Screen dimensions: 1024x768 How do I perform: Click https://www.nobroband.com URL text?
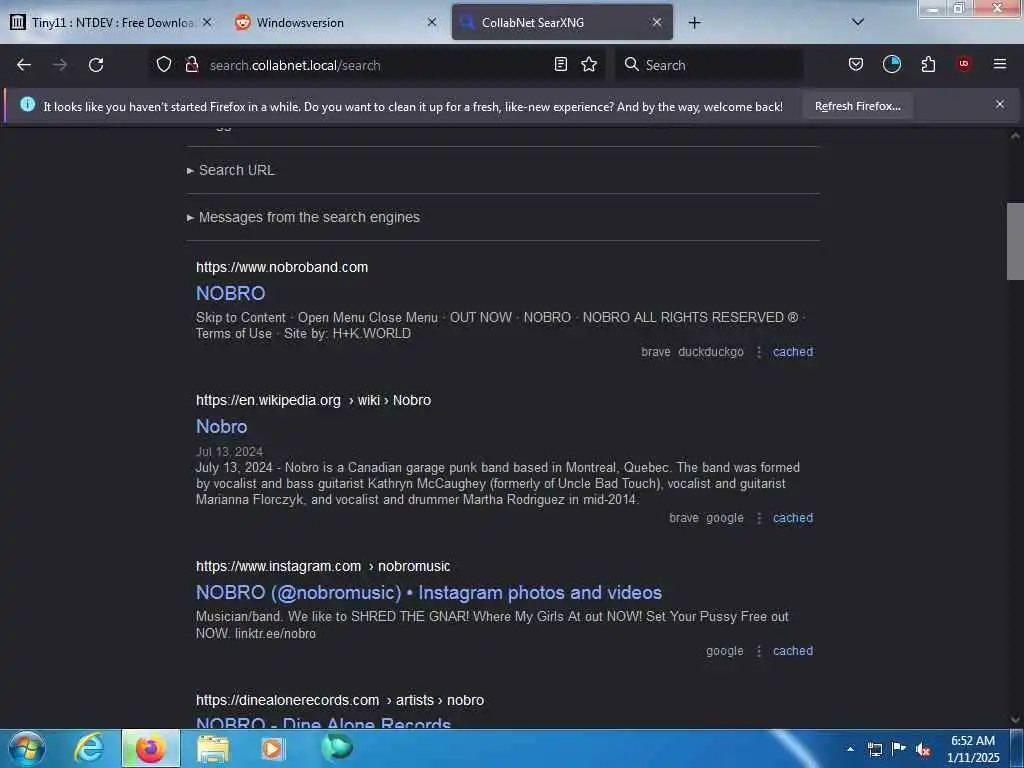[282, 267]
